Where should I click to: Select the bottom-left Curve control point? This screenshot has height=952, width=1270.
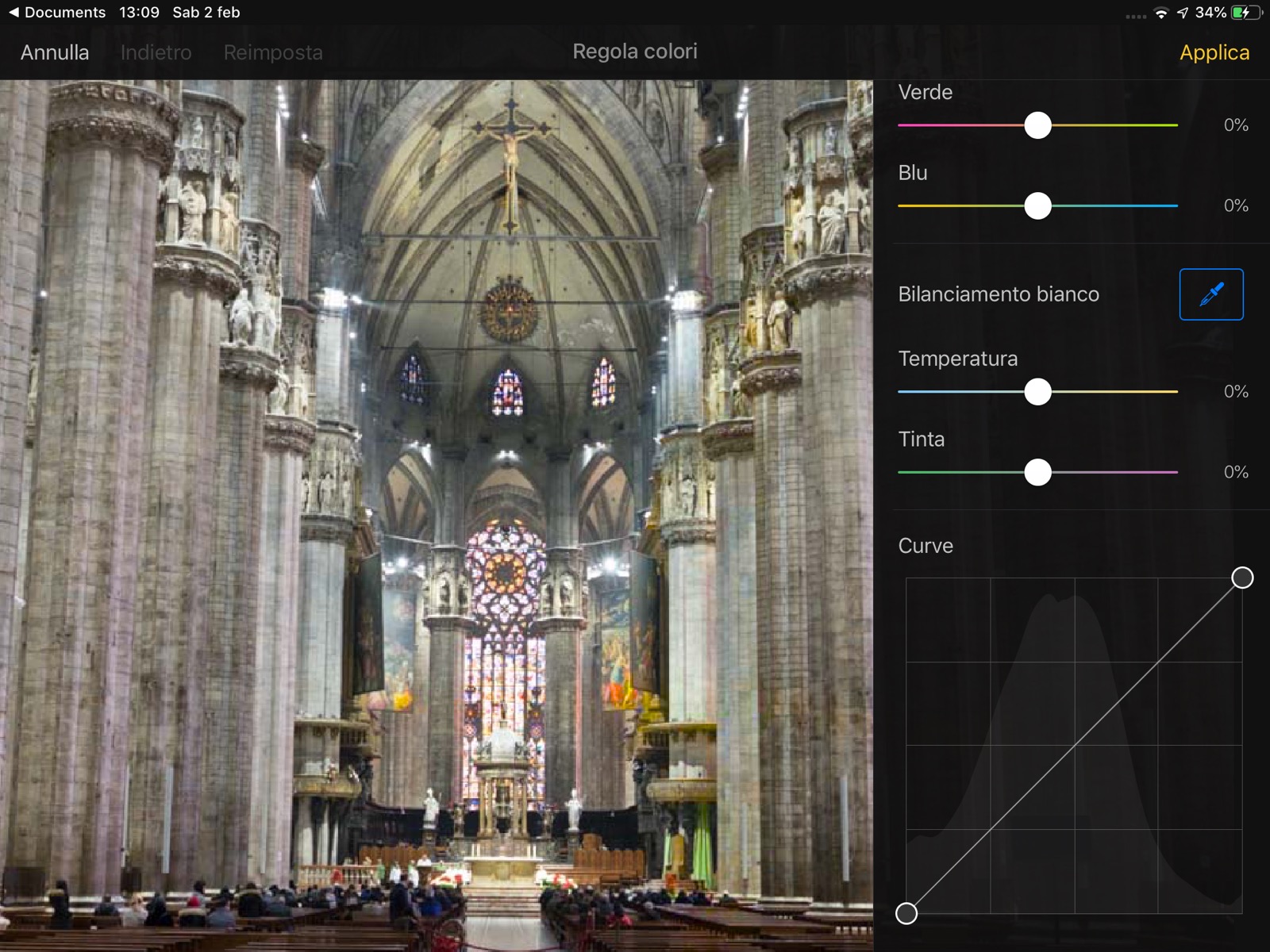(906, 913)
